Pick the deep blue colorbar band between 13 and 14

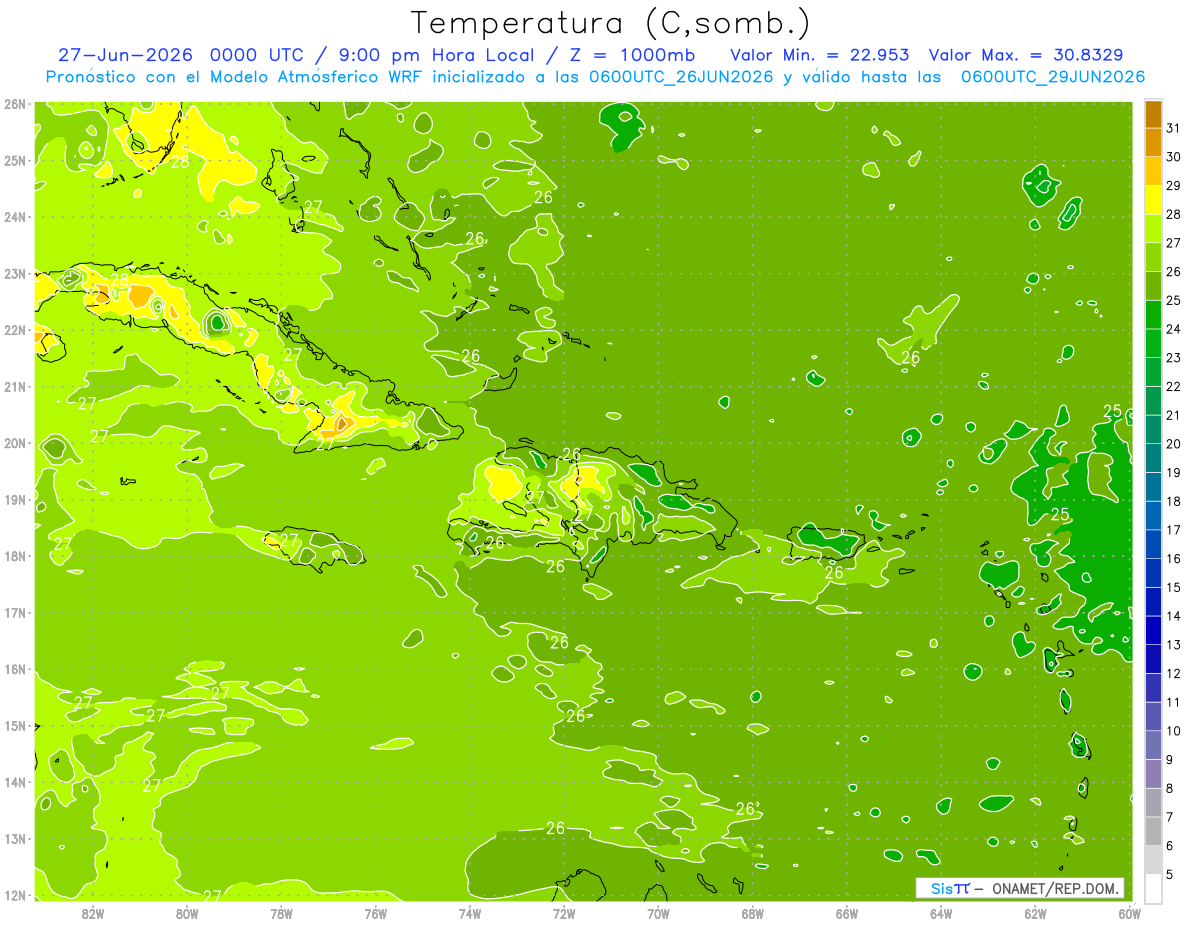(x=1153, y=630)
